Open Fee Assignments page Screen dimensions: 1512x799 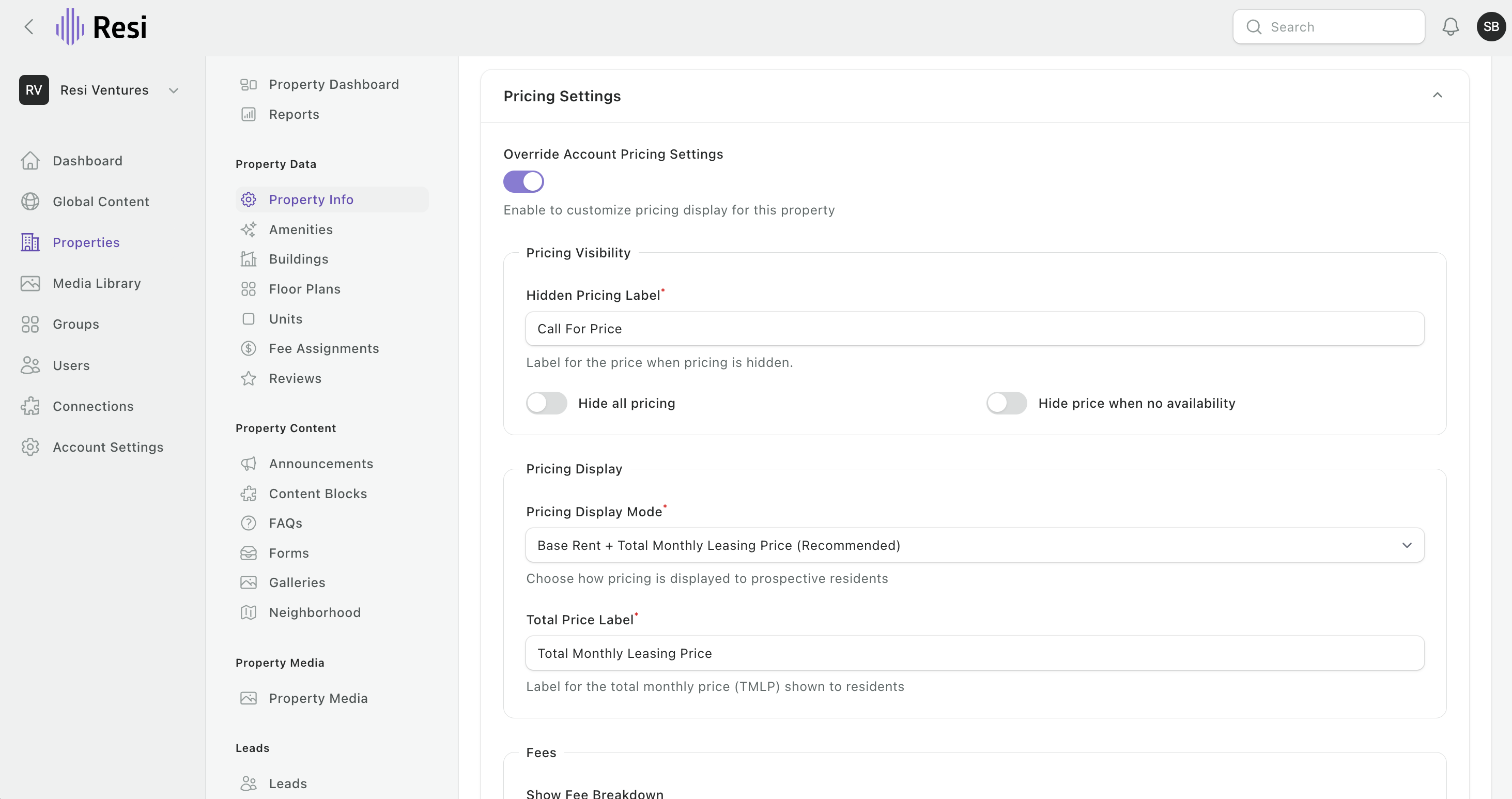[x=324, y=349]
